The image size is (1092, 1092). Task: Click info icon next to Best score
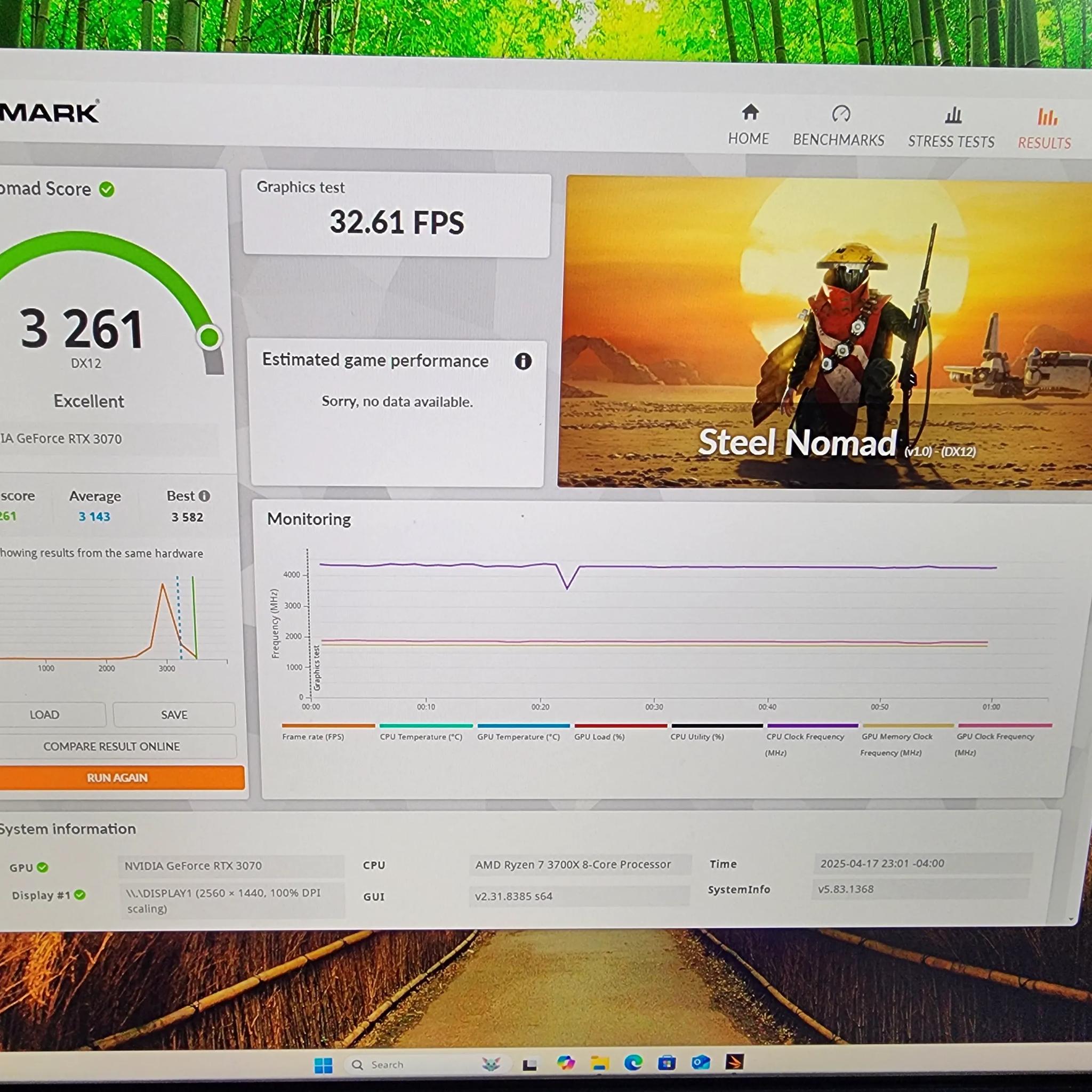[x=204, y=496]
